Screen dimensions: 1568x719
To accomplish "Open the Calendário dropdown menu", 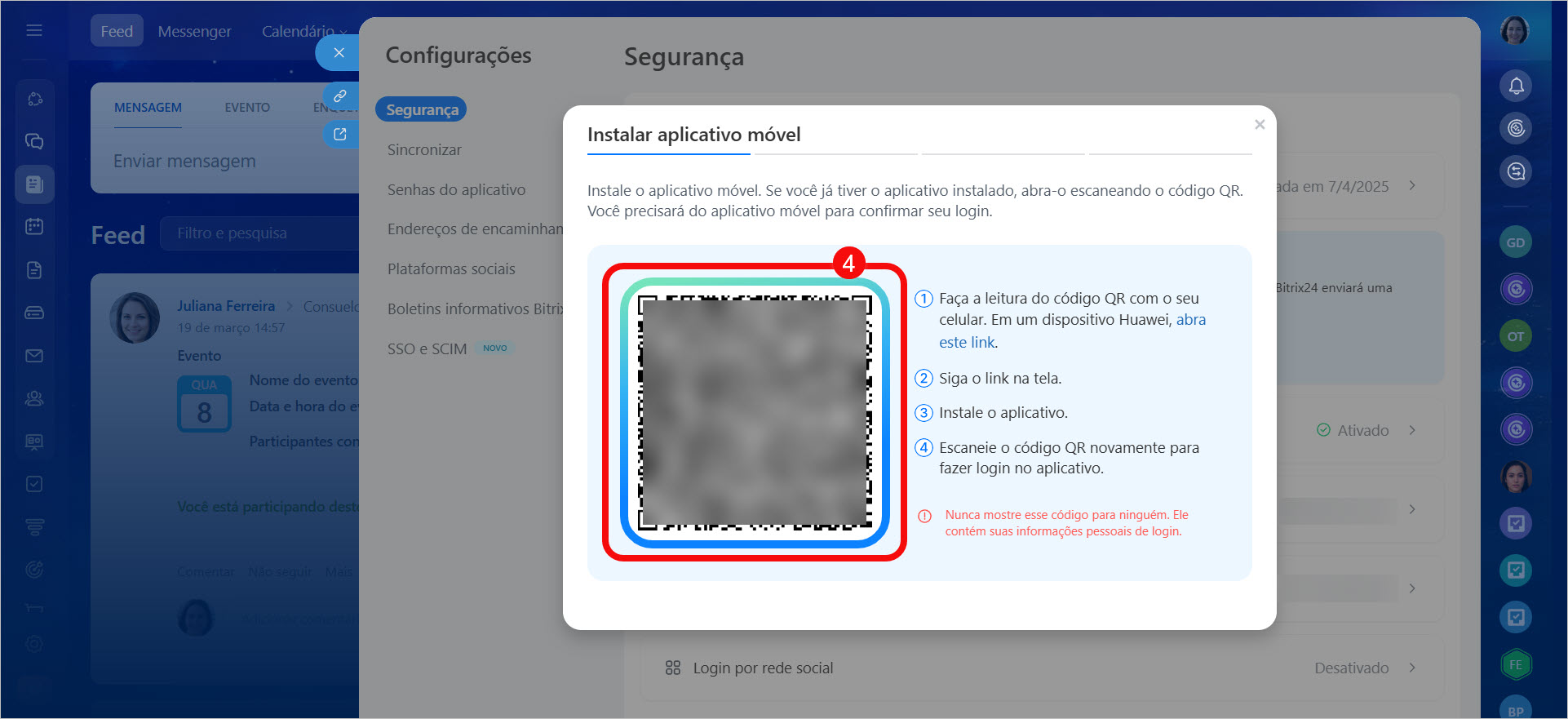I will click(303, 31).
